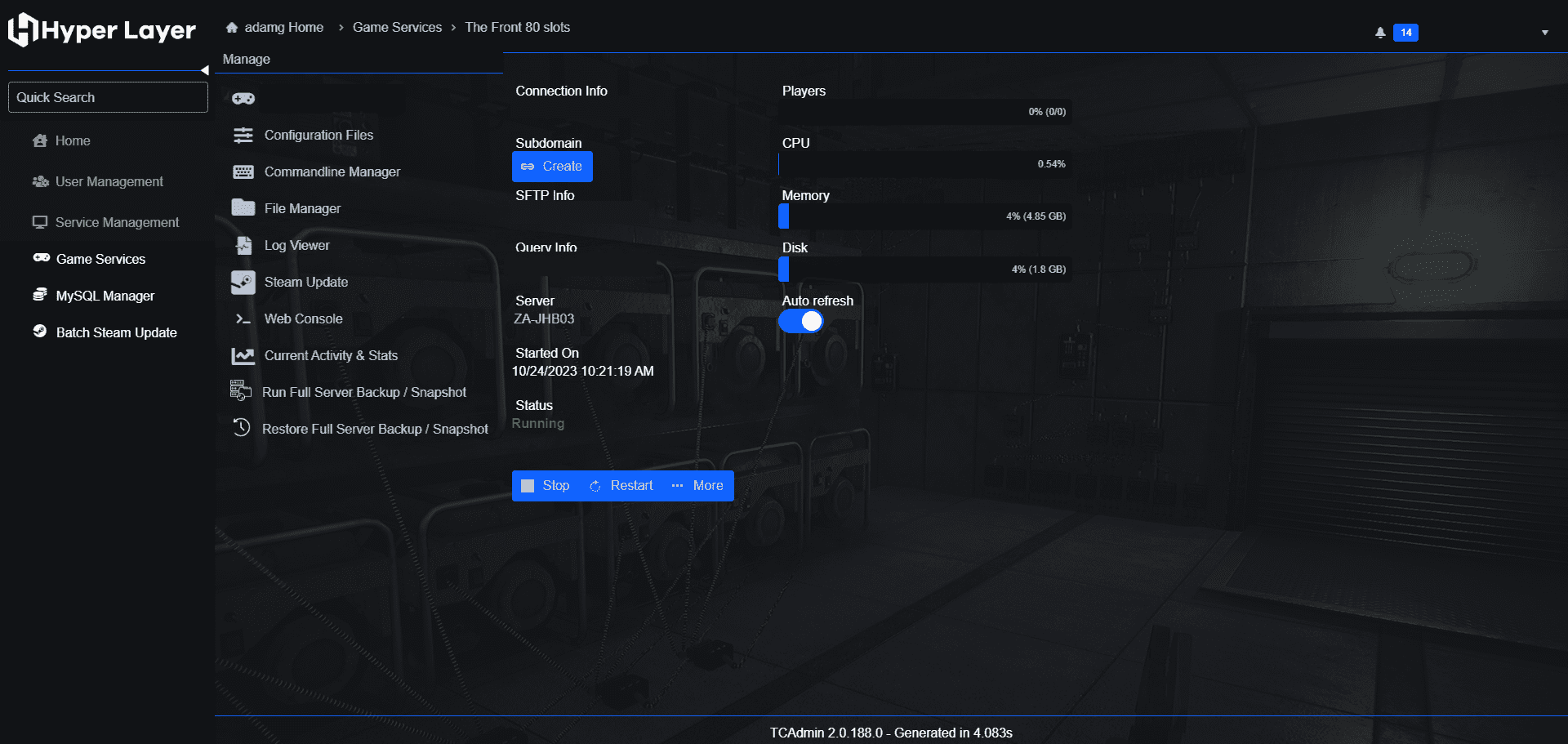Image resolution: width=1568 pixels, height=744 pixels.
Task: Click the Current Activity & Stats chart icon
Action: point(243,356)
